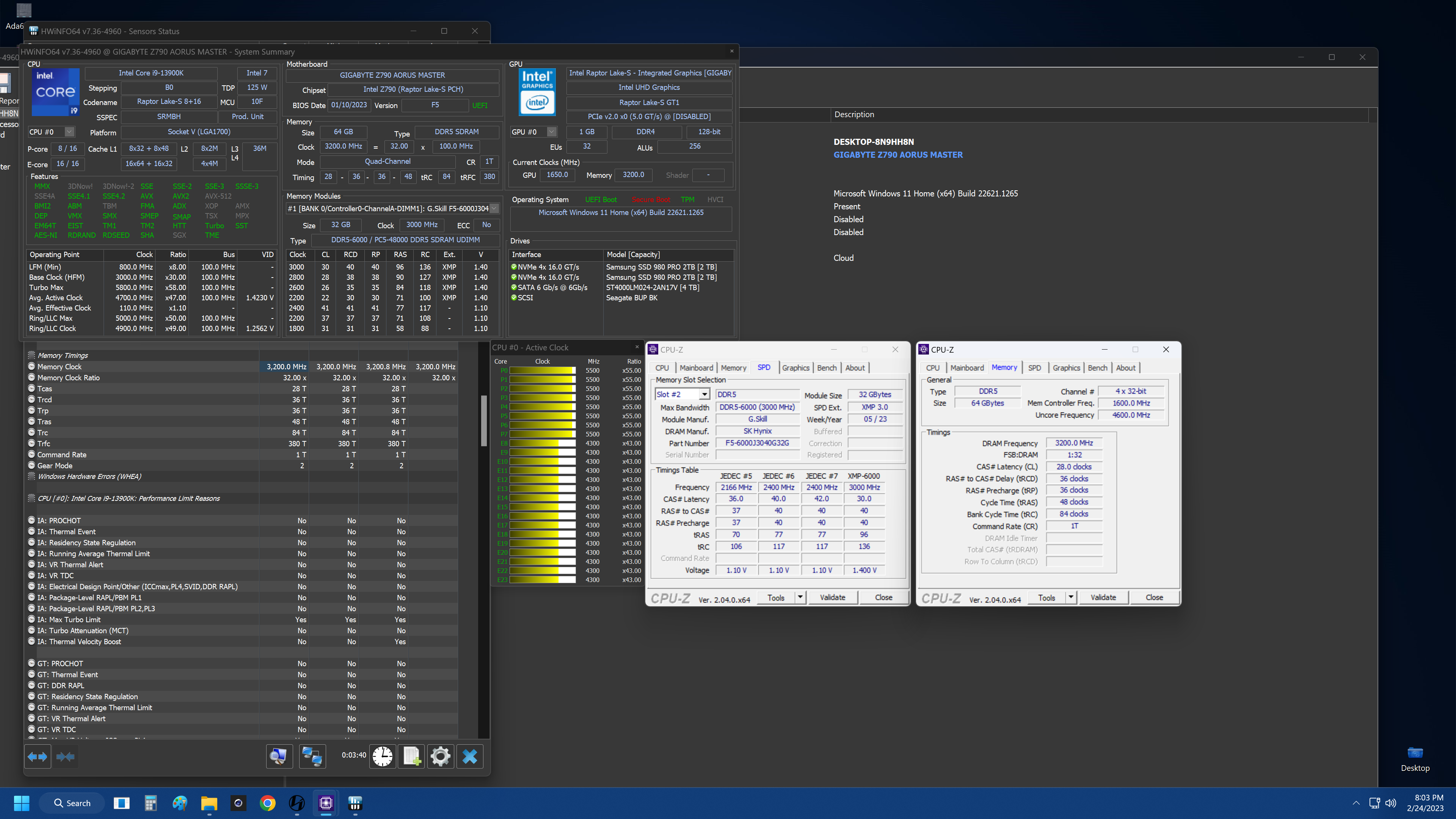1456x819 pixels.
Task: Open Paint from the taskbar
Action: click(x=180, y=803)
